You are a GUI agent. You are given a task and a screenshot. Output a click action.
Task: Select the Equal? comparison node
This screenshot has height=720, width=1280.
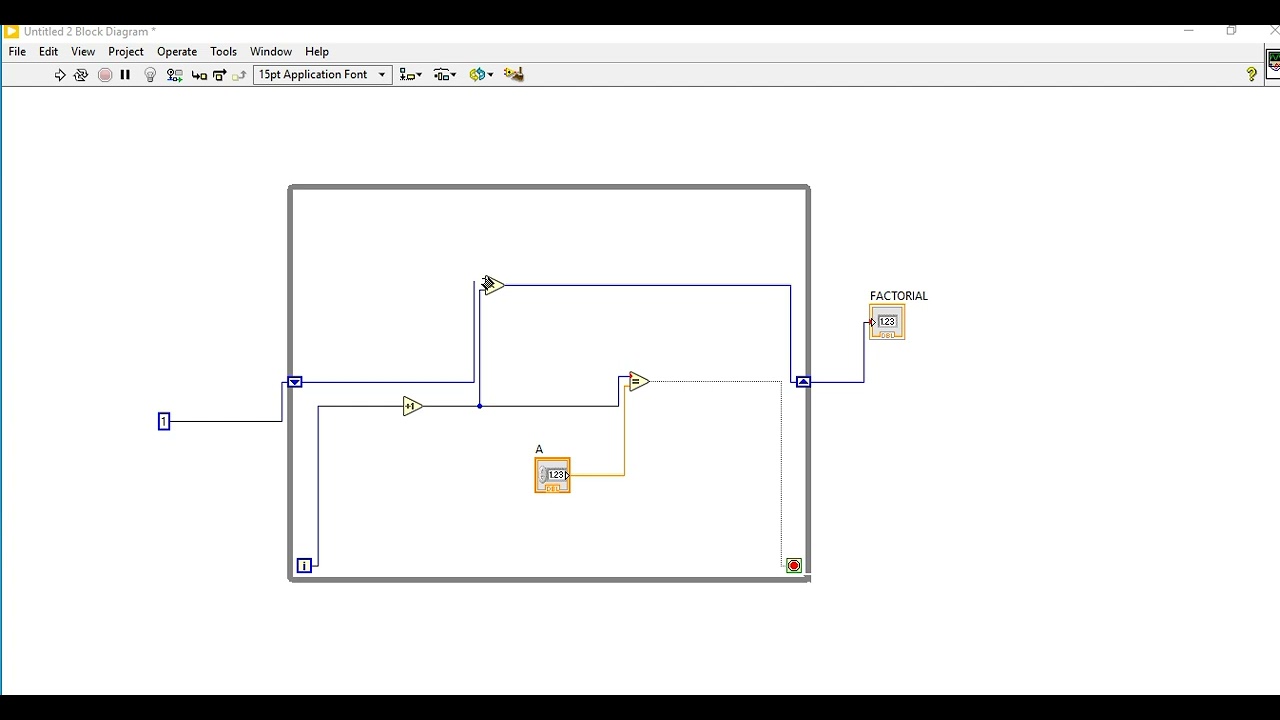pos(638,381)
